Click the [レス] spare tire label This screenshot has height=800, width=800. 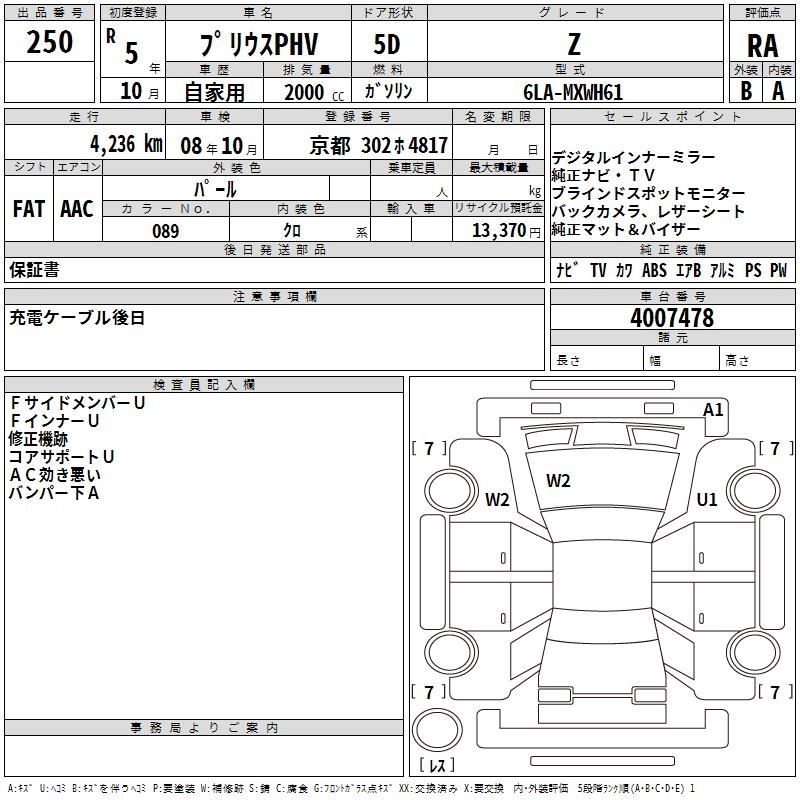pyautogui.click(x=437, y=765)
